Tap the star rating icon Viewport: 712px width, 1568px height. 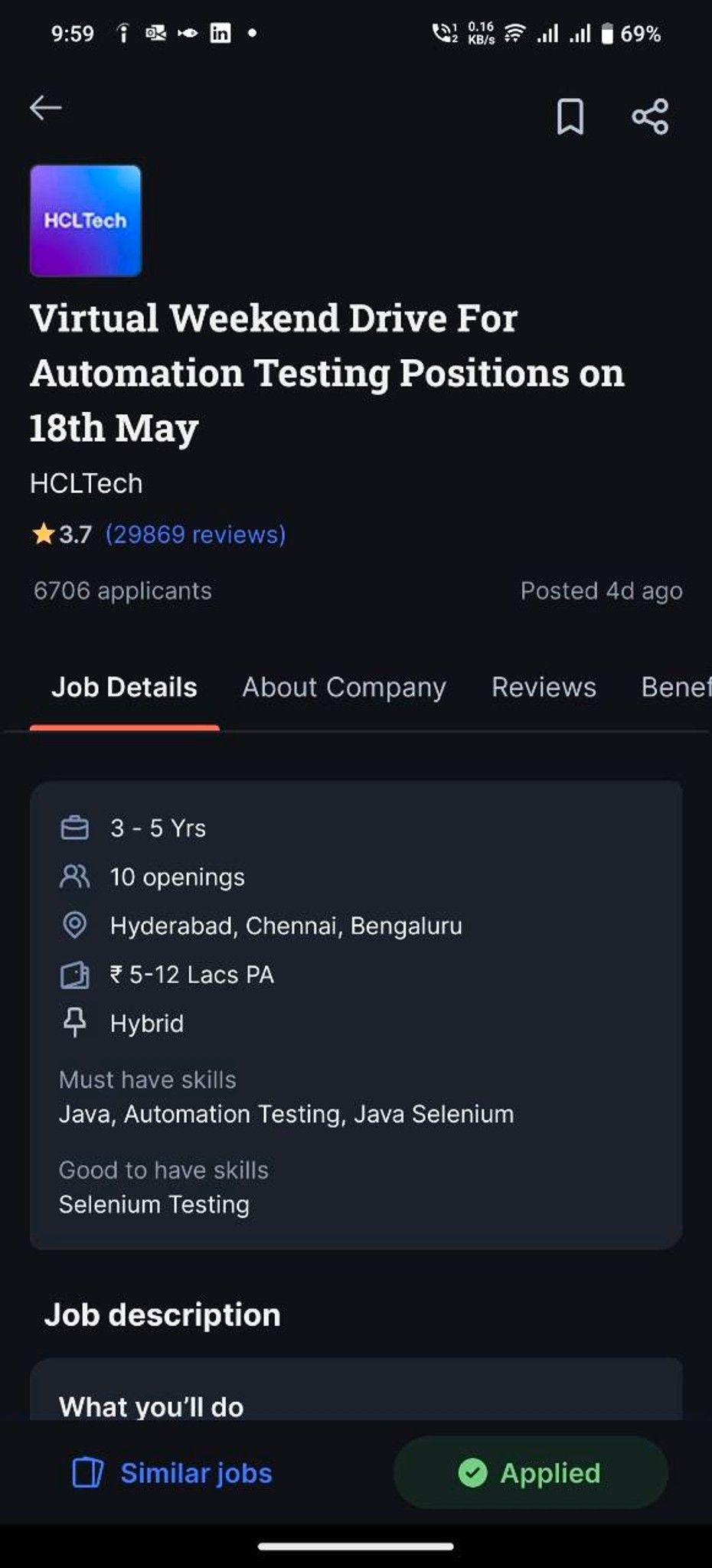click(43, 534)
